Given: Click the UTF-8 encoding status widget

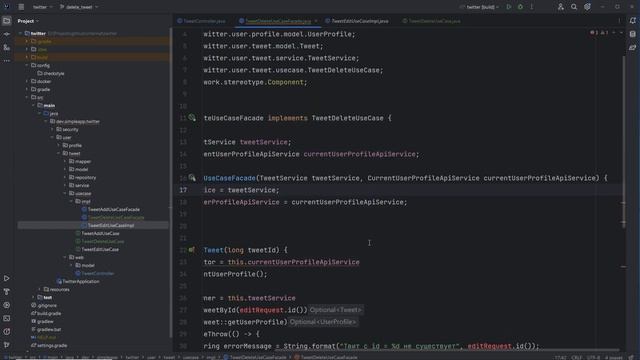Looking at the screenshot, I should click(594, 357).
